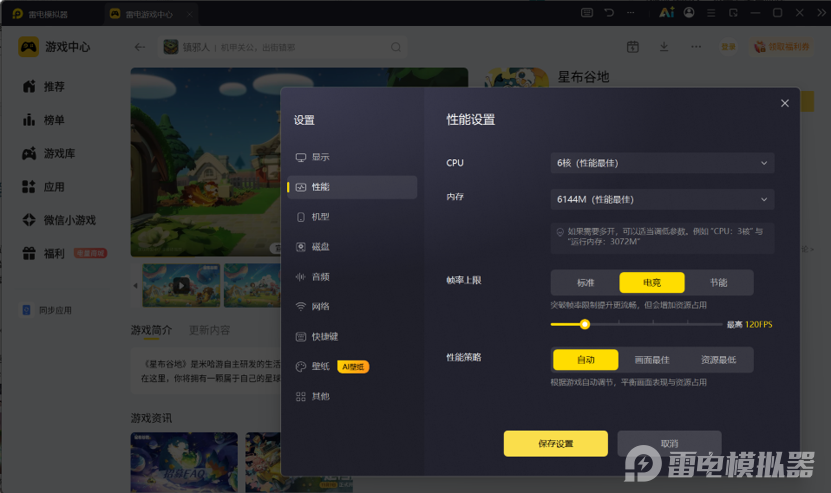Open the calendar check-in icon

(x=633, y=47)
